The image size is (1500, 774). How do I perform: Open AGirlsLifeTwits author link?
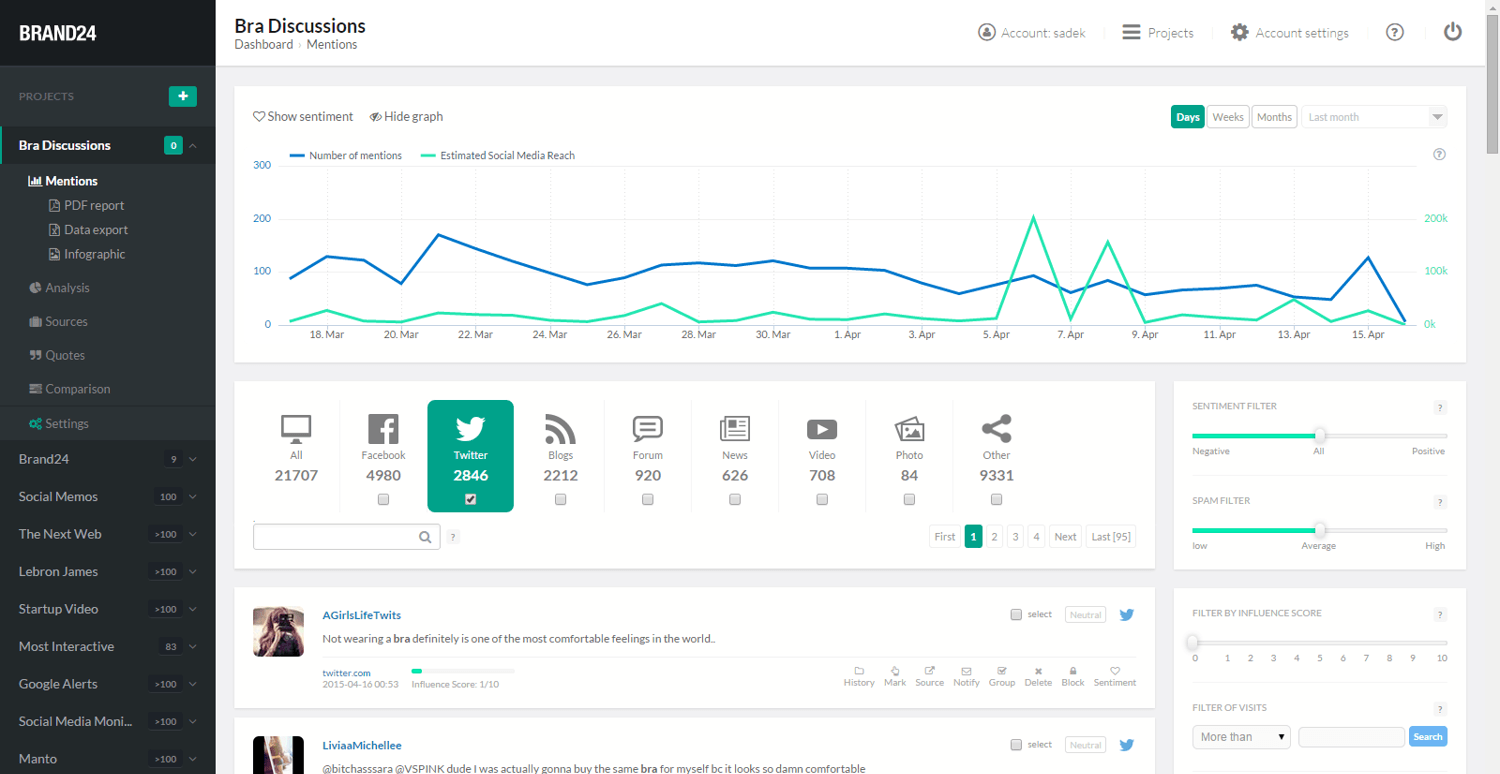(362, 615)
